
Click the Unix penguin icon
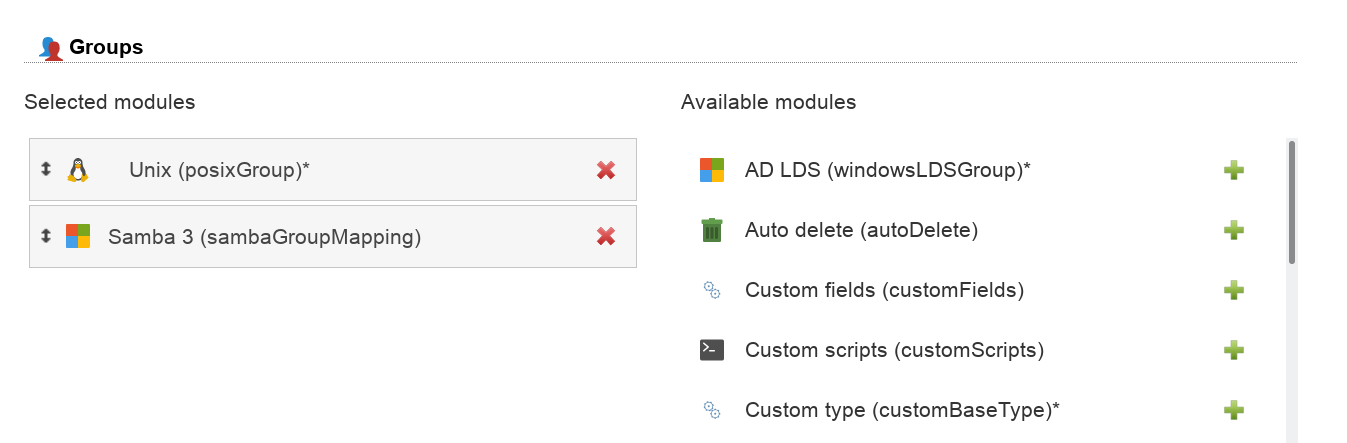coord(78,170)
